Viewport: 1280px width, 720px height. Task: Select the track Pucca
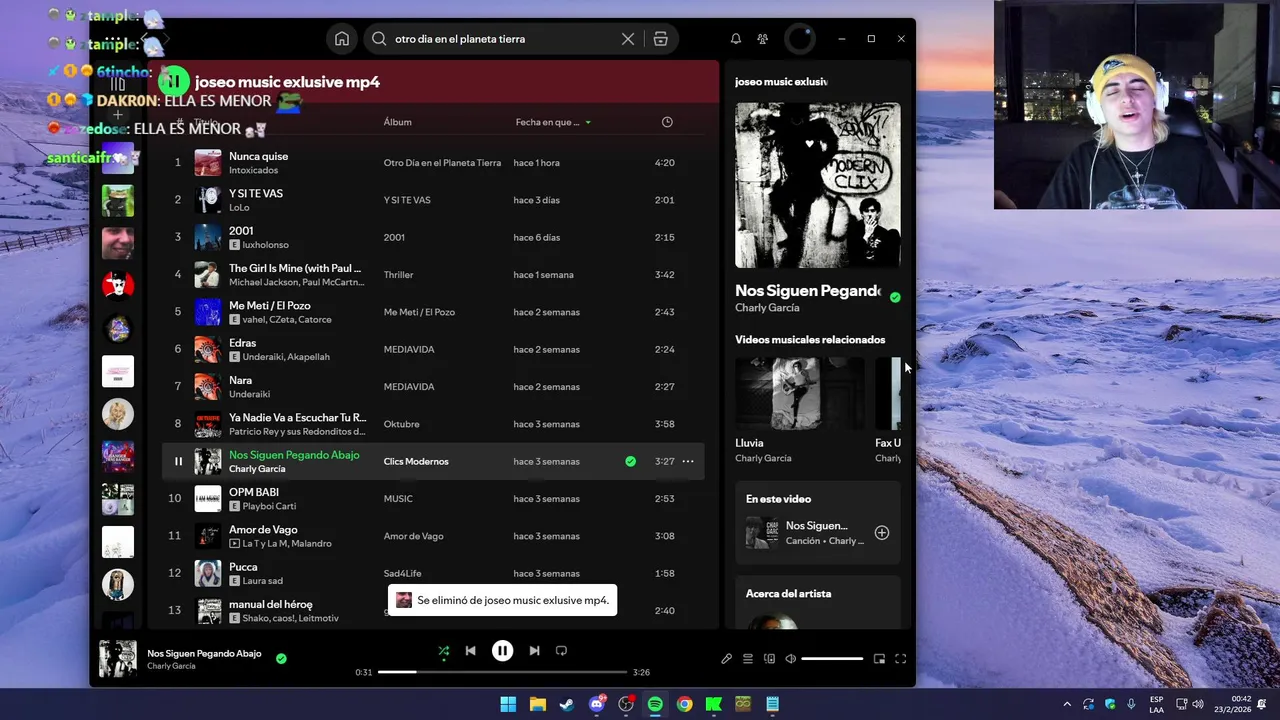(x=243, y=566)
